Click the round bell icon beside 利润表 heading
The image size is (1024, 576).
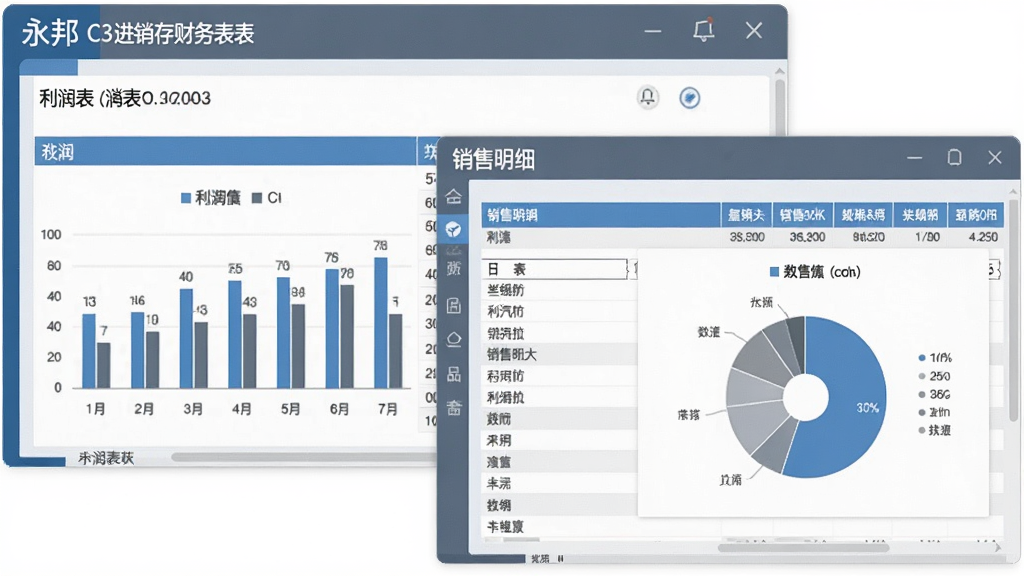pyautogui.click(x=647, y=98)
